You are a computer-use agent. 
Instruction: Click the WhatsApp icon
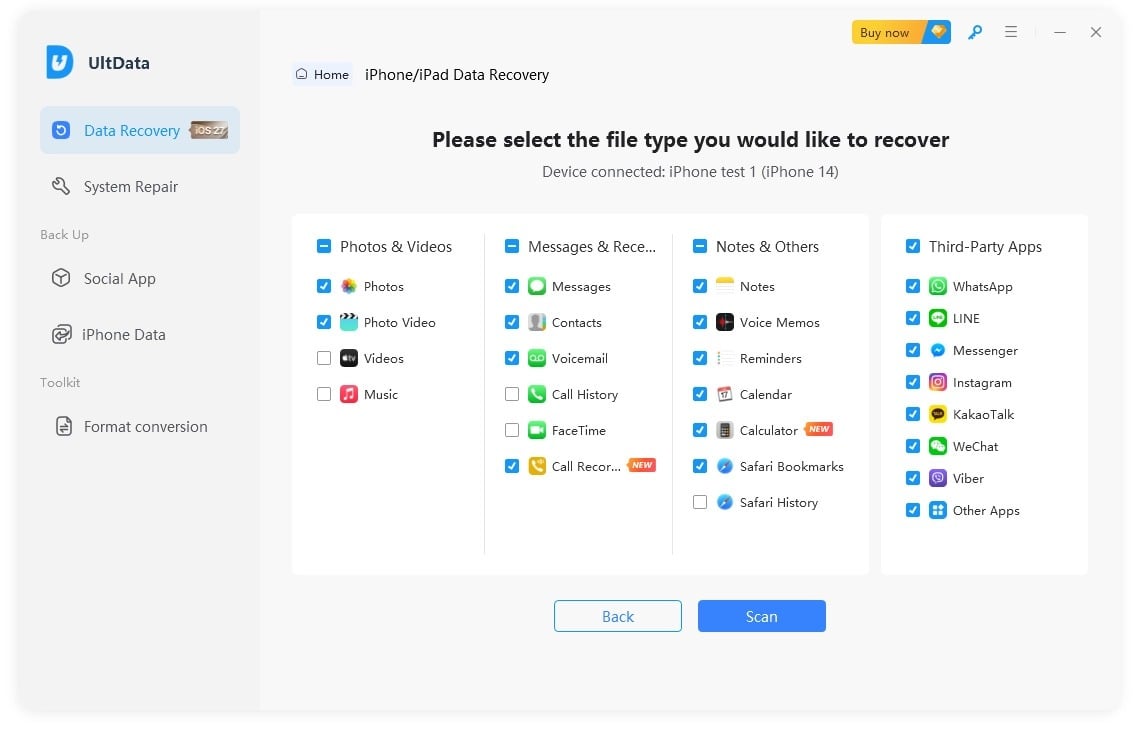[x=938, y=286]
